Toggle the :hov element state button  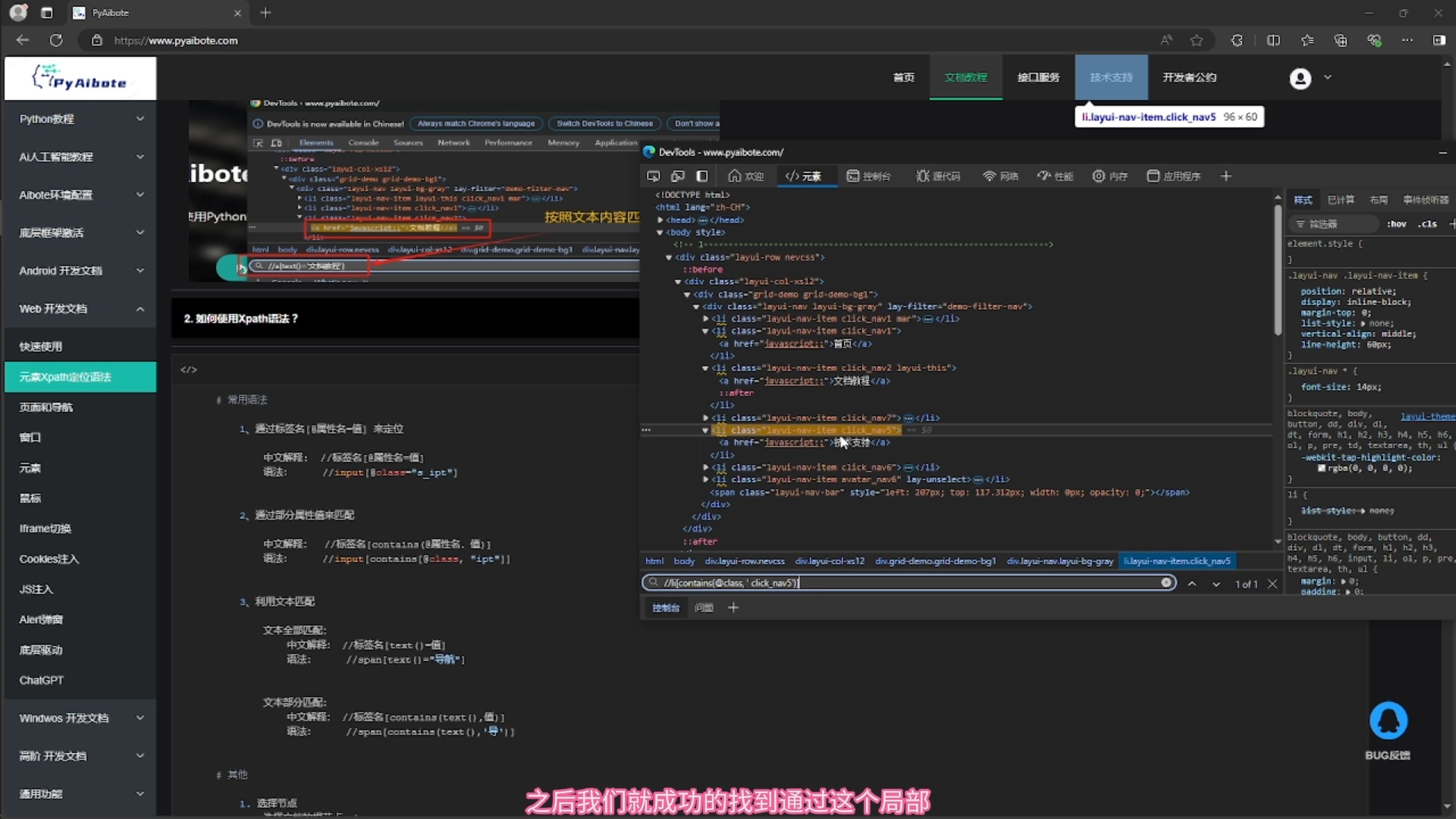1397,224
